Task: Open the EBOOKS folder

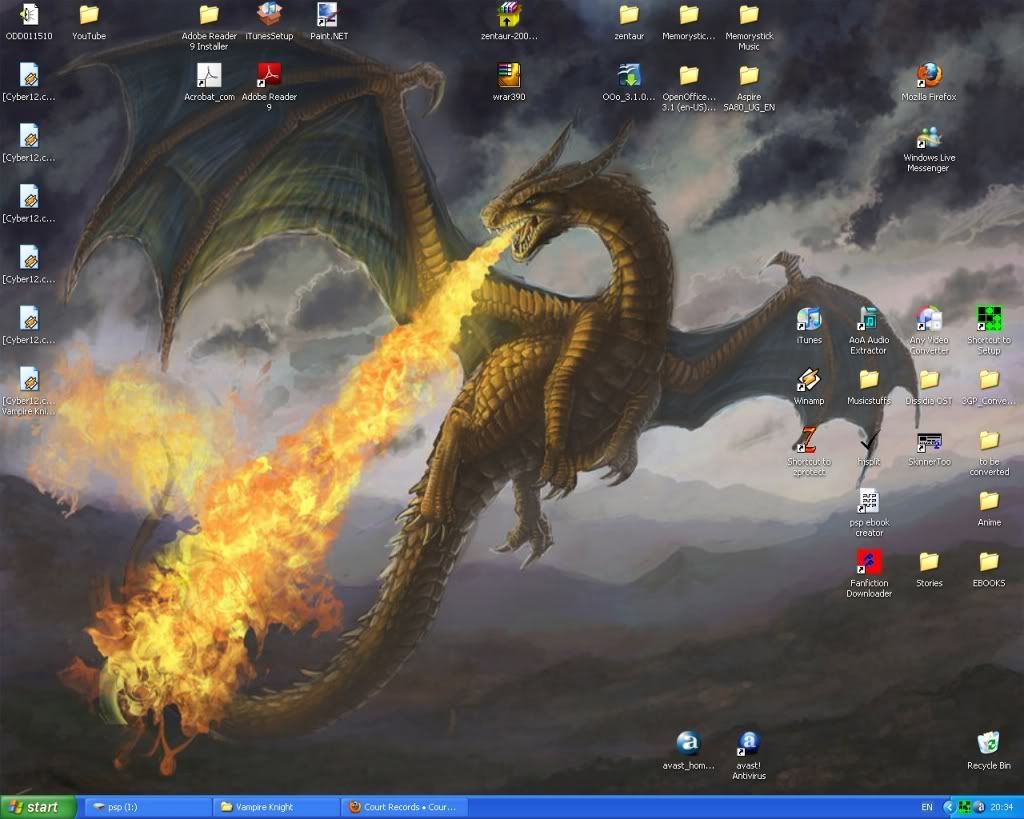Action: (989, 562)
